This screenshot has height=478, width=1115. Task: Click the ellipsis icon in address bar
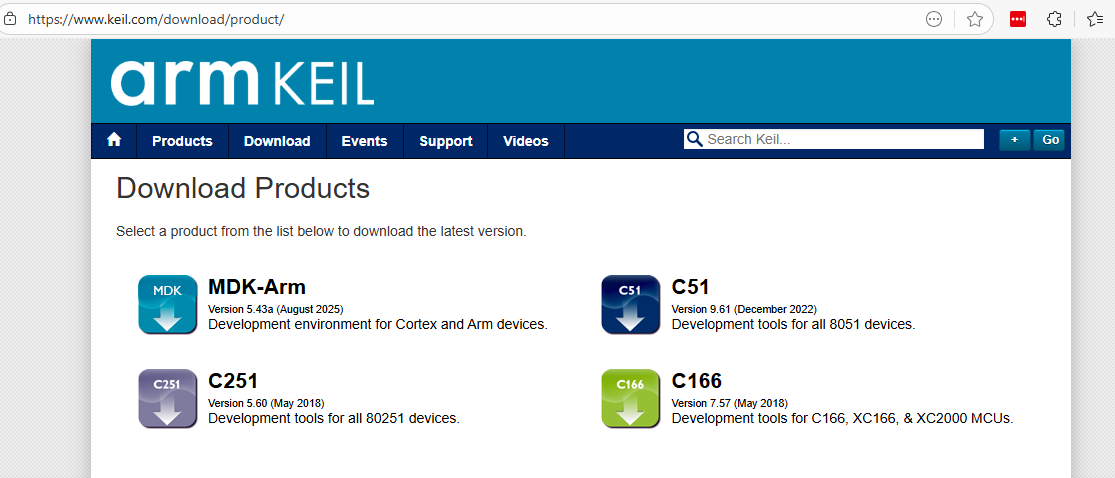(934, 19)
